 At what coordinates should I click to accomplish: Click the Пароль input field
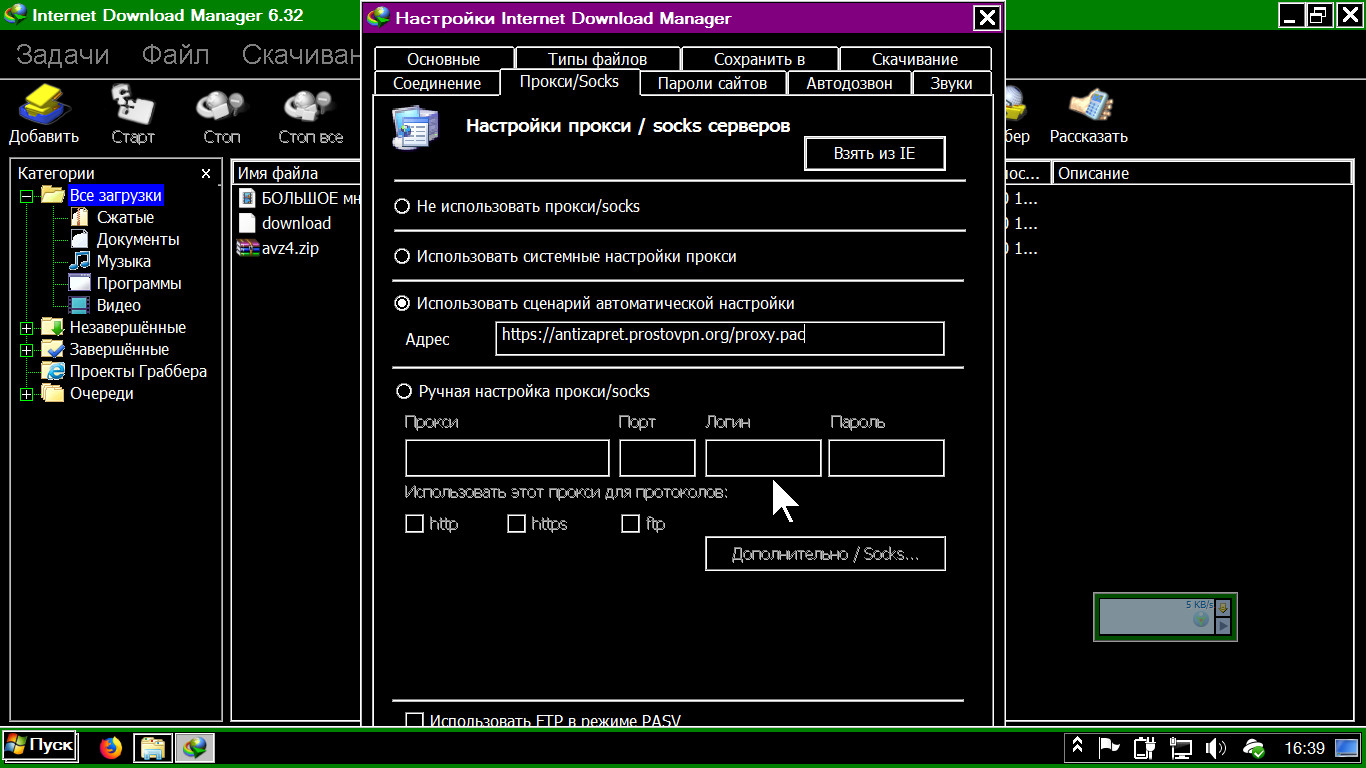tap(886, 458)
